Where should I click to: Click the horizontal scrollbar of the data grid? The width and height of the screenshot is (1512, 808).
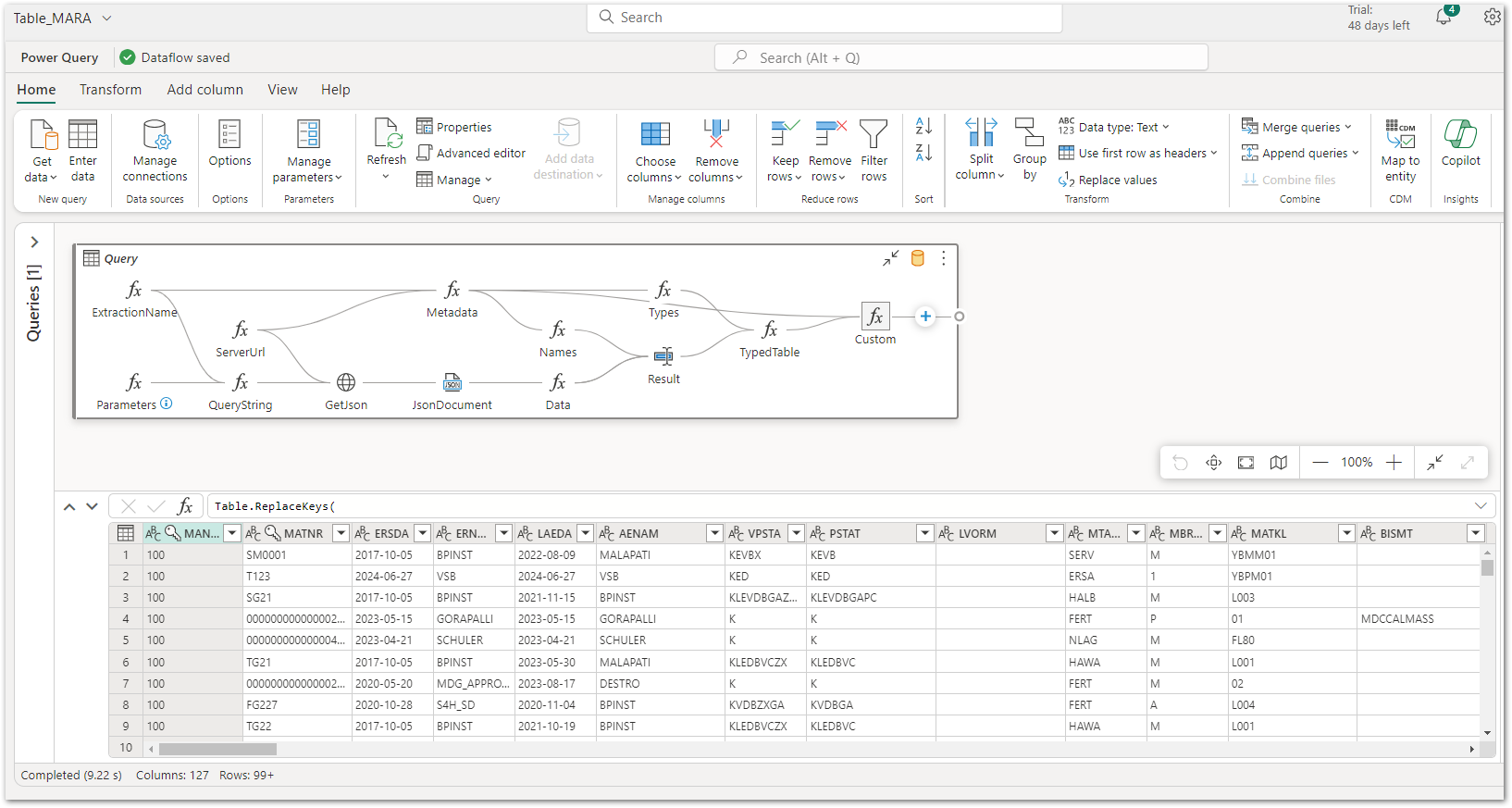[217, 749]
